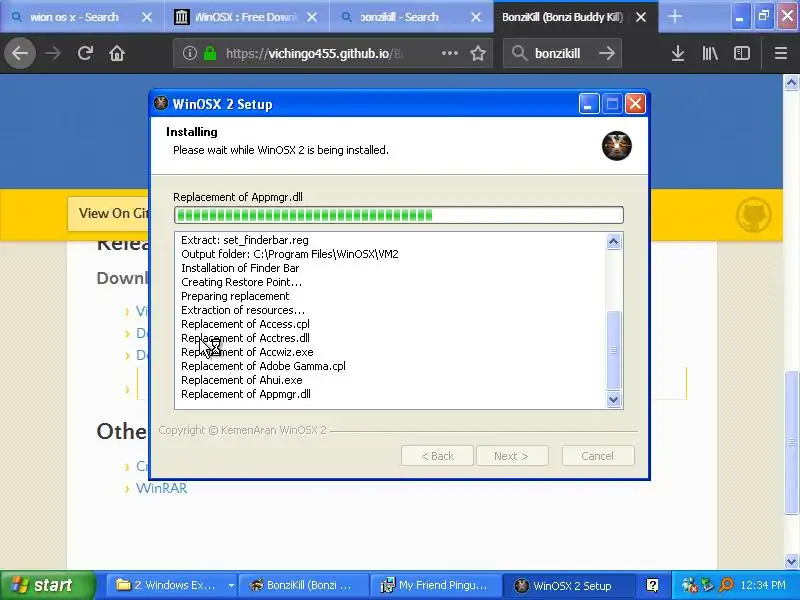The width and height of the screenshot is (800, 600).
Task: Select log line 'Creating Restore Point…'
Action: 241,282
